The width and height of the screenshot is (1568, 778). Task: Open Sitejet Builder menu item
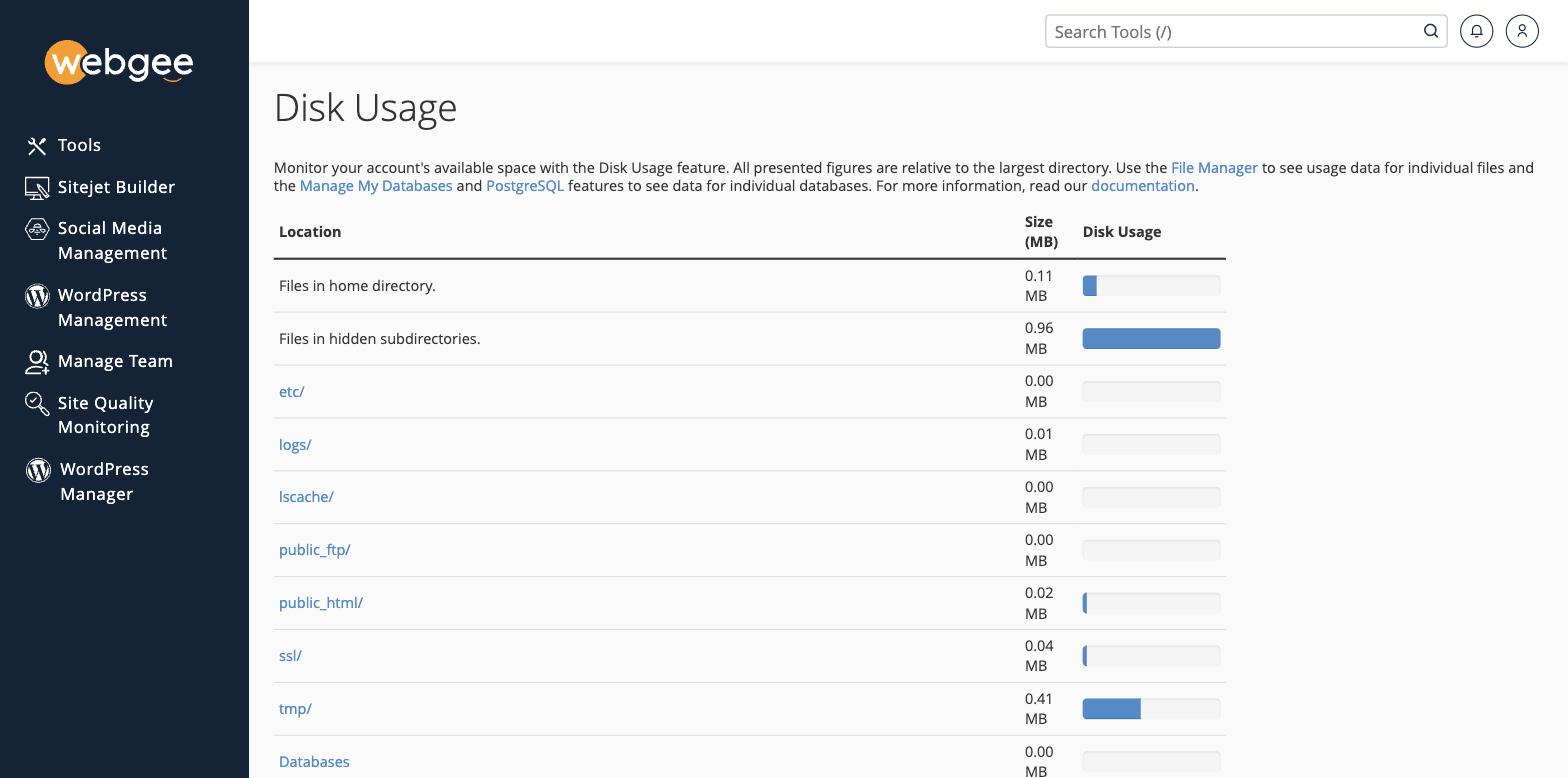pyautogui.click(x=116, y=187)
